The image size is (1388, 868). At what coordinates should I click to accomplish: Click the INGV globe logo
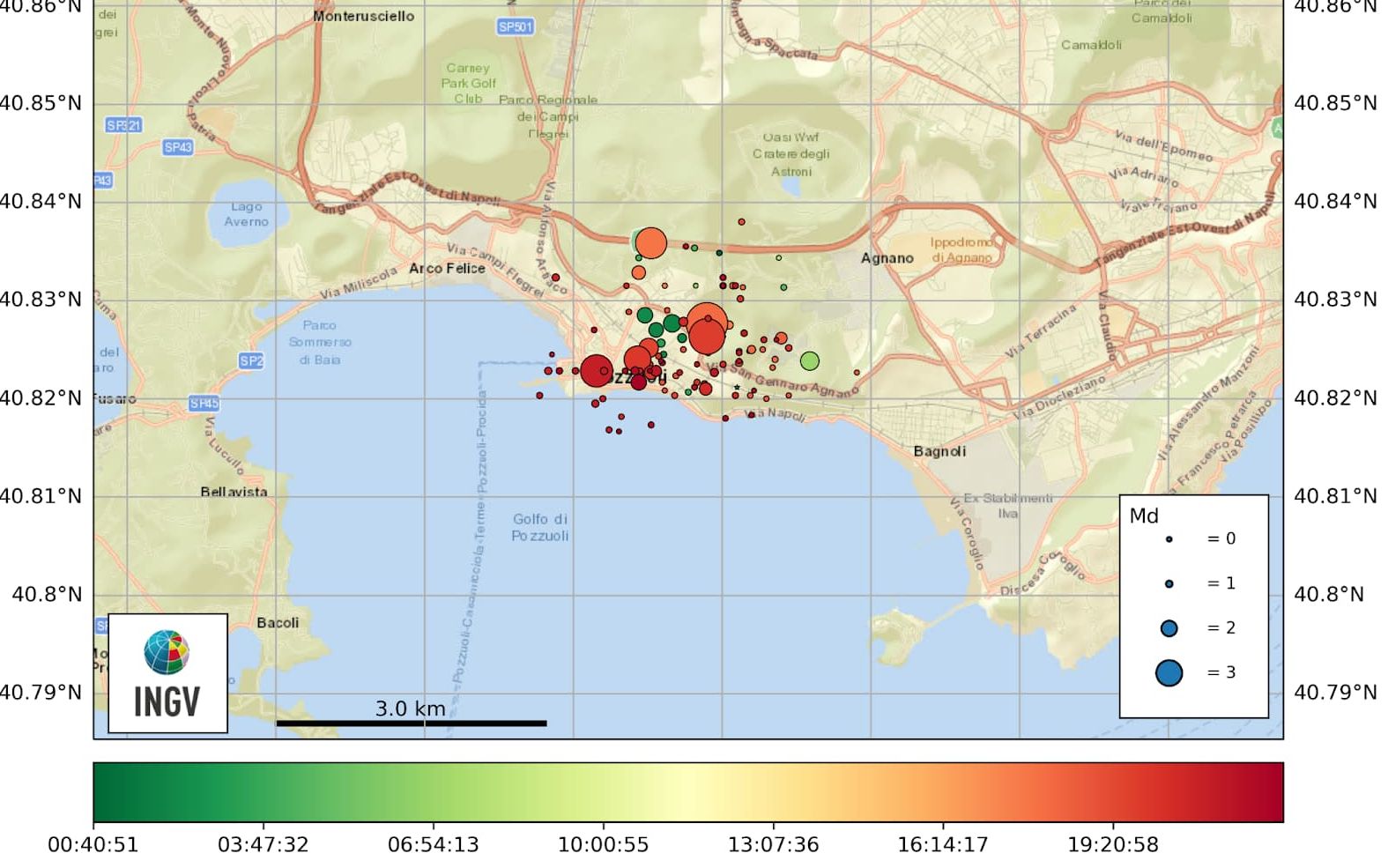point(167,653)
